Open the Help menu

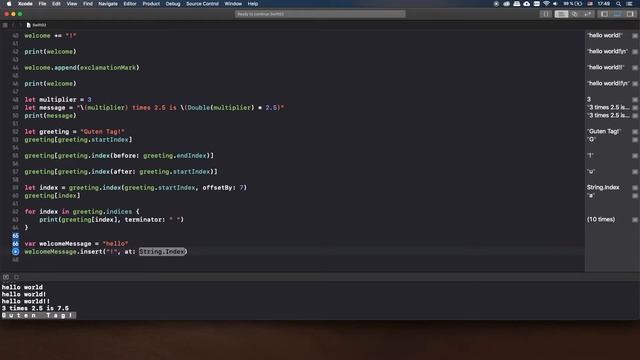click(253, 4)
